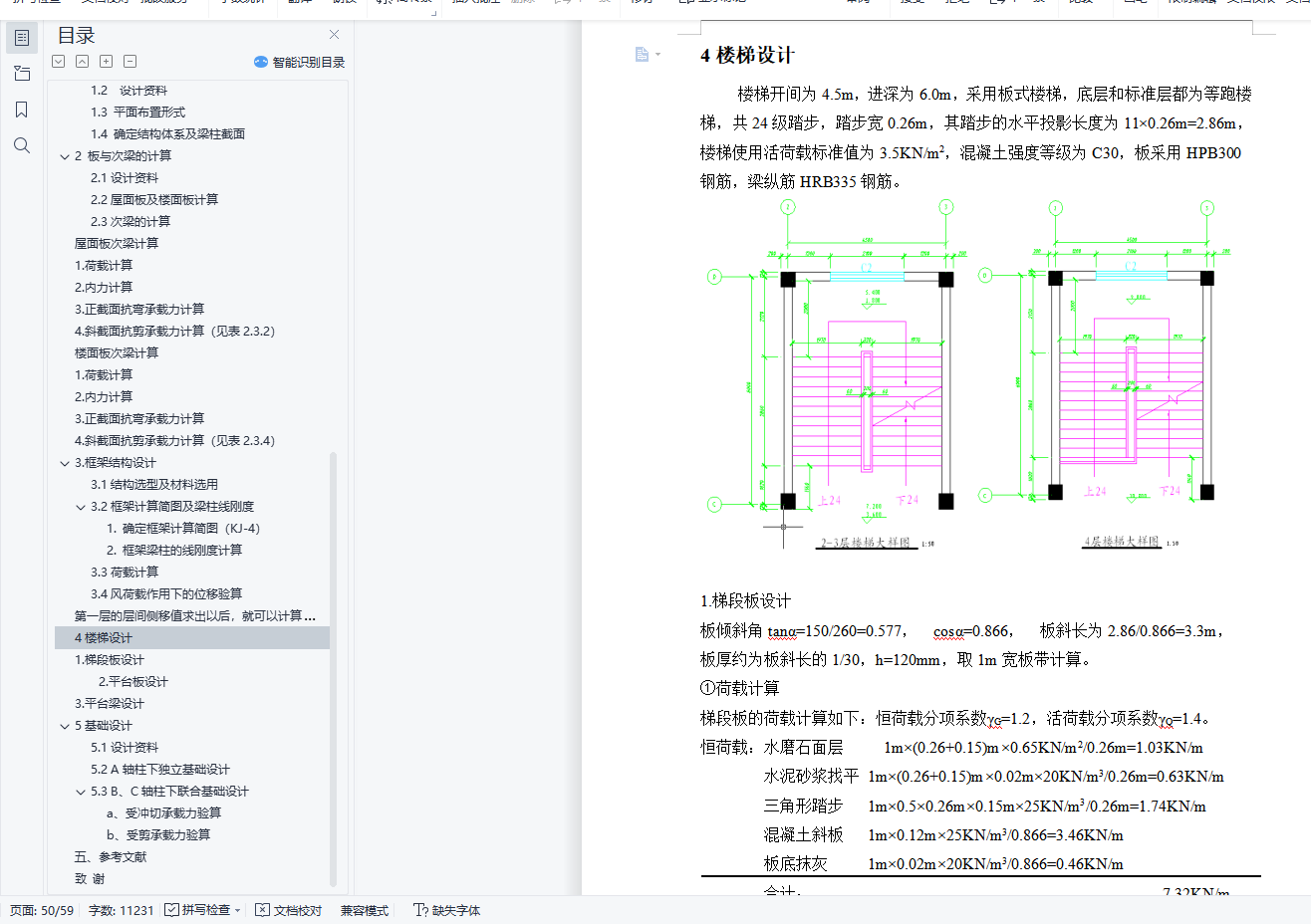Screen dimensions: 1311x924
Task: Go to "五、参考文献" in outline
Action: tap(111, 857)
